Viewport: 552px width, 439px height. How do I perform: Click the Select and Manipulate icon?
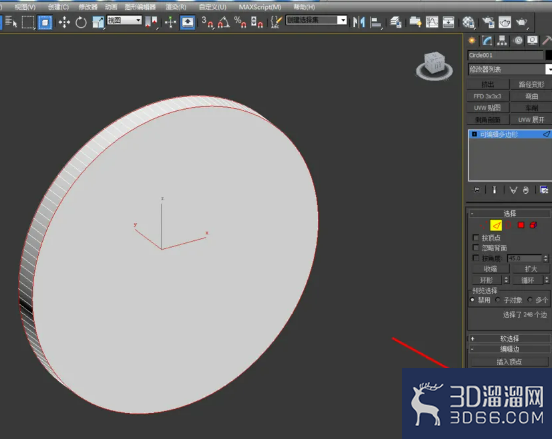[x=170, y=22]
